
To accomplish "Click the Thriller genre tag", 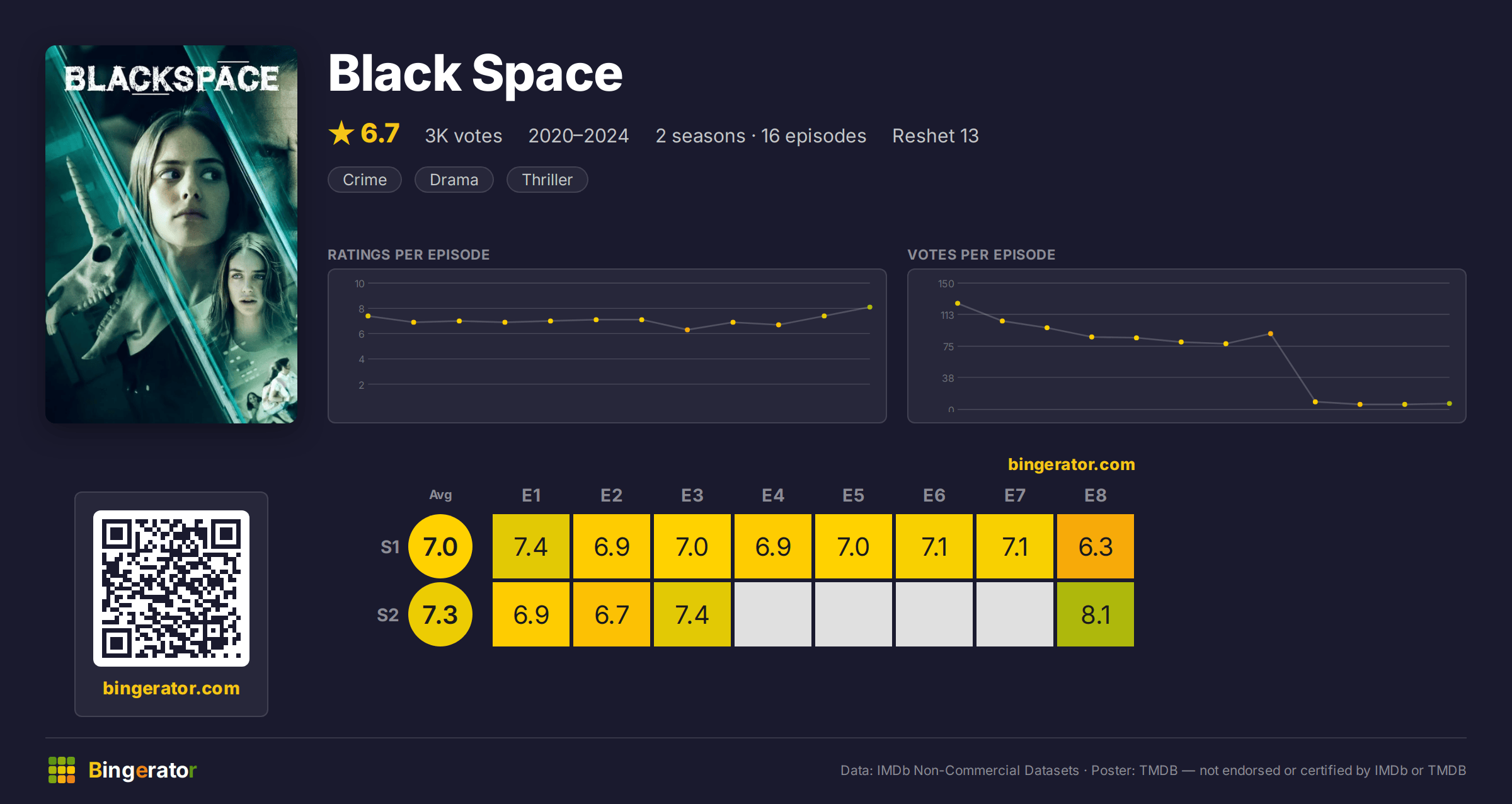I will point(547,180).
